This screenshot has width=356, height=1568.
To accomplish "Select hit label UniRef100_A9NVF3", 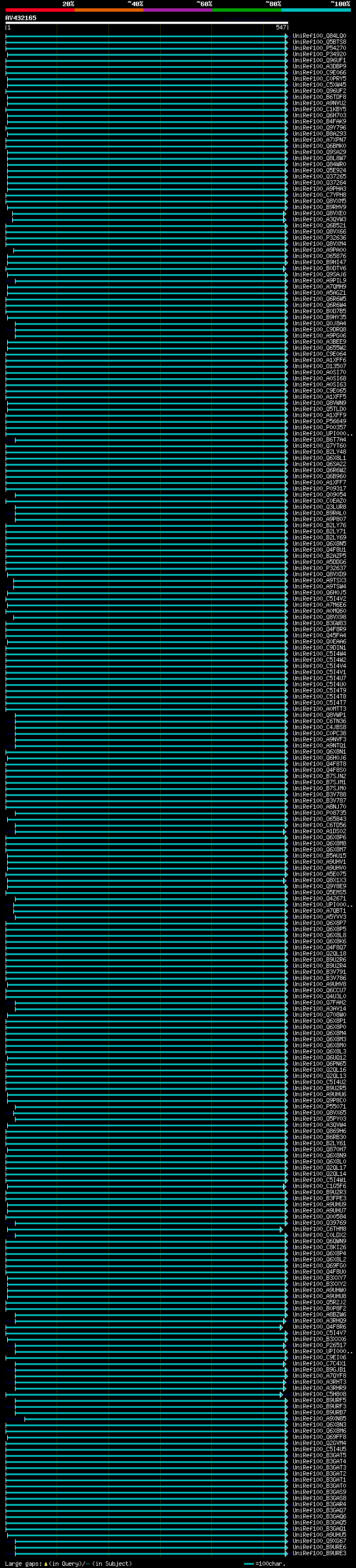I will point(319,739).
